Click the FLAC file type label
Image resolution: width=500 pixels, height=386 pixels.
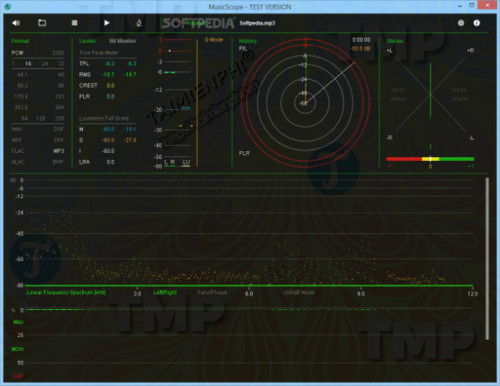(18, 151)
